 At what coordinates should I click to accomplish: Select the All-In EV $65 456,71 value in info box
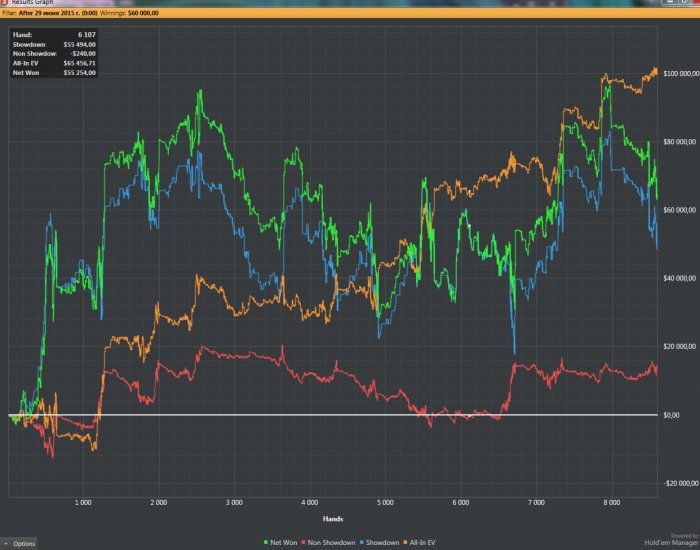pyautogui.click(x=79, y=63)
